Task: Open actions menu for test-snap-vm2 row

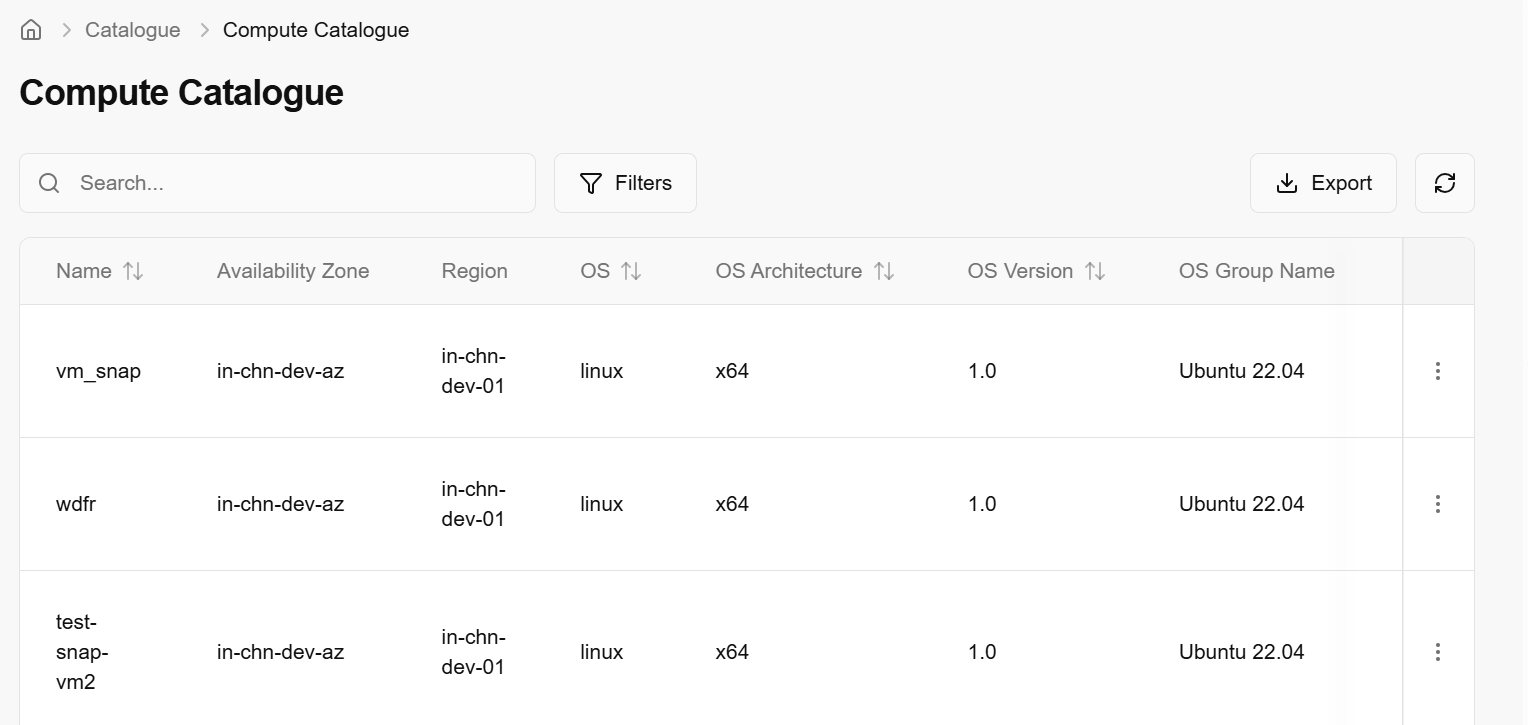Action: pyautogui.click(x=1437, y=652)
